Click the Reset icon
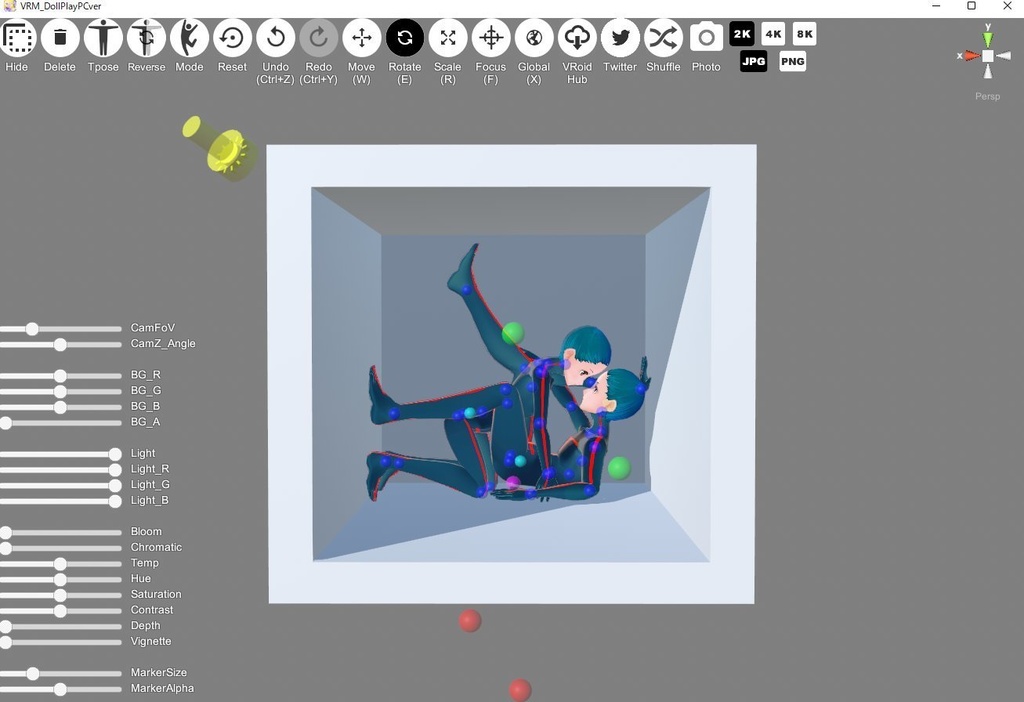 coord(232,38)
